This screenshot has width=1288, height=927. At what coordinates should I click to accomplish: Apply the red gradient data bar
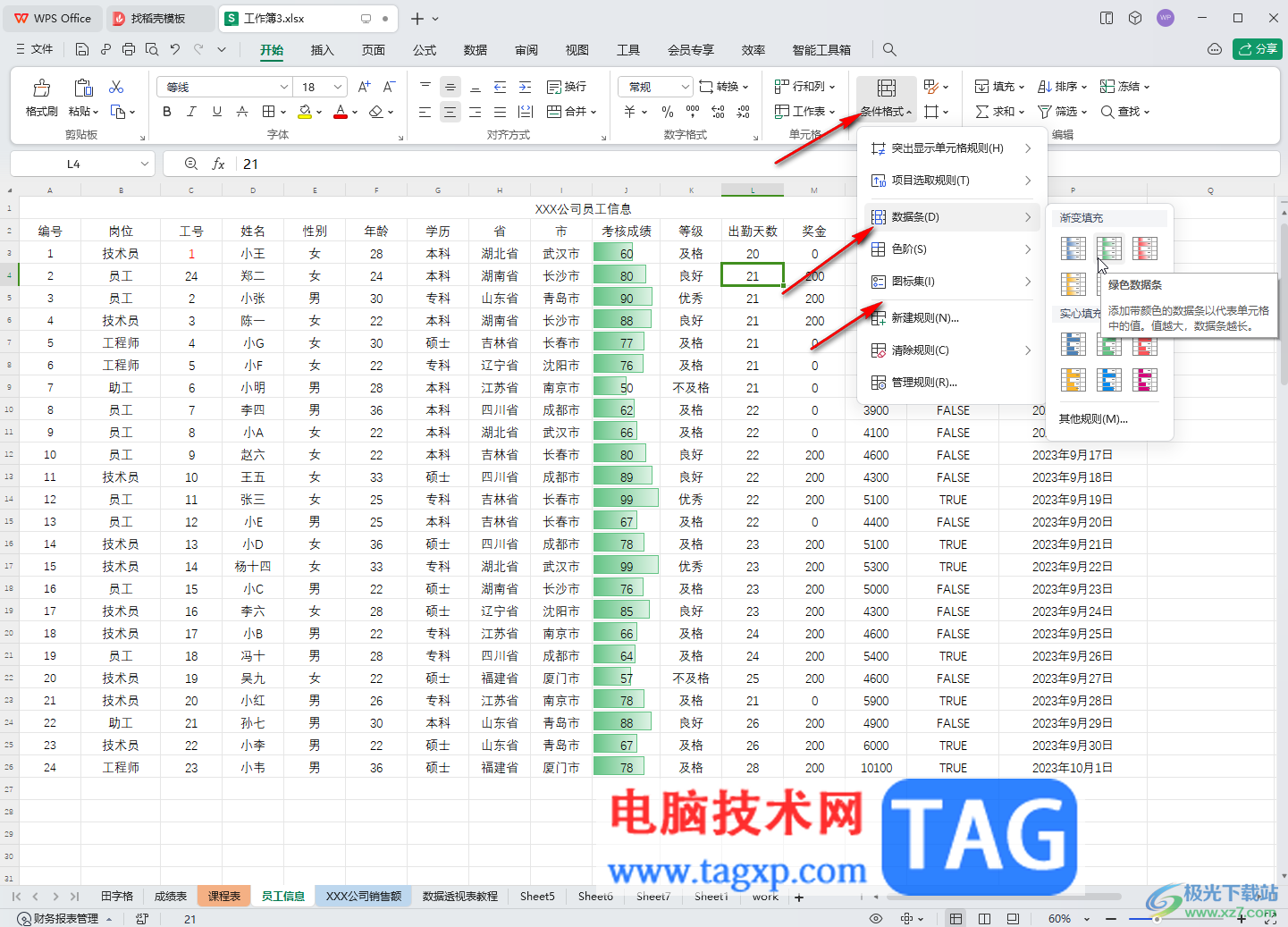pyautogui.click(x=1144, y=248)
